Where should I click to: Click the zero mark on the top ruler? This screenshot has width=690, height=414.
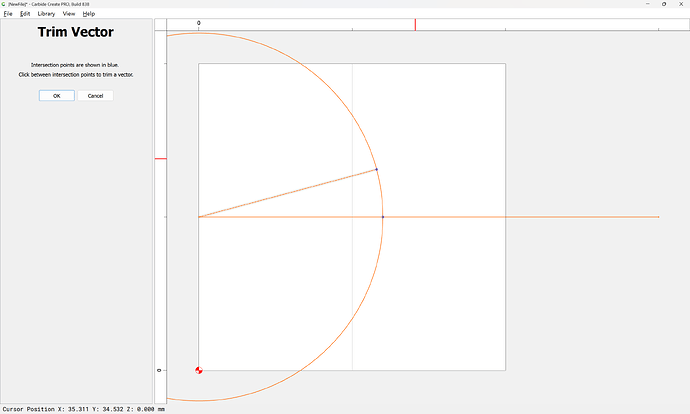point(198,23)
